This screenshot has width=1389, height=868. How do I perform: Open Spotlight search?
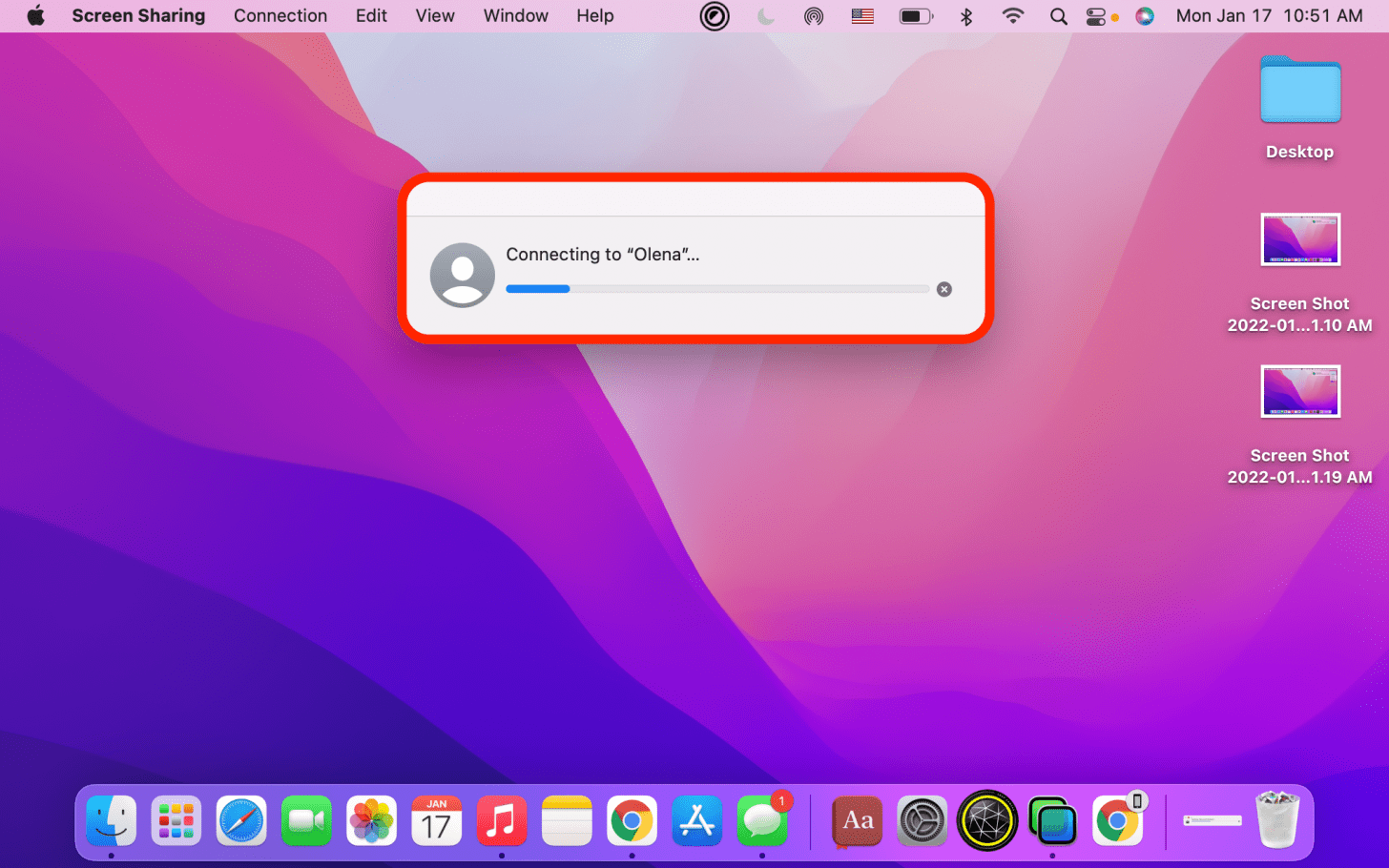coord(1058,15)
